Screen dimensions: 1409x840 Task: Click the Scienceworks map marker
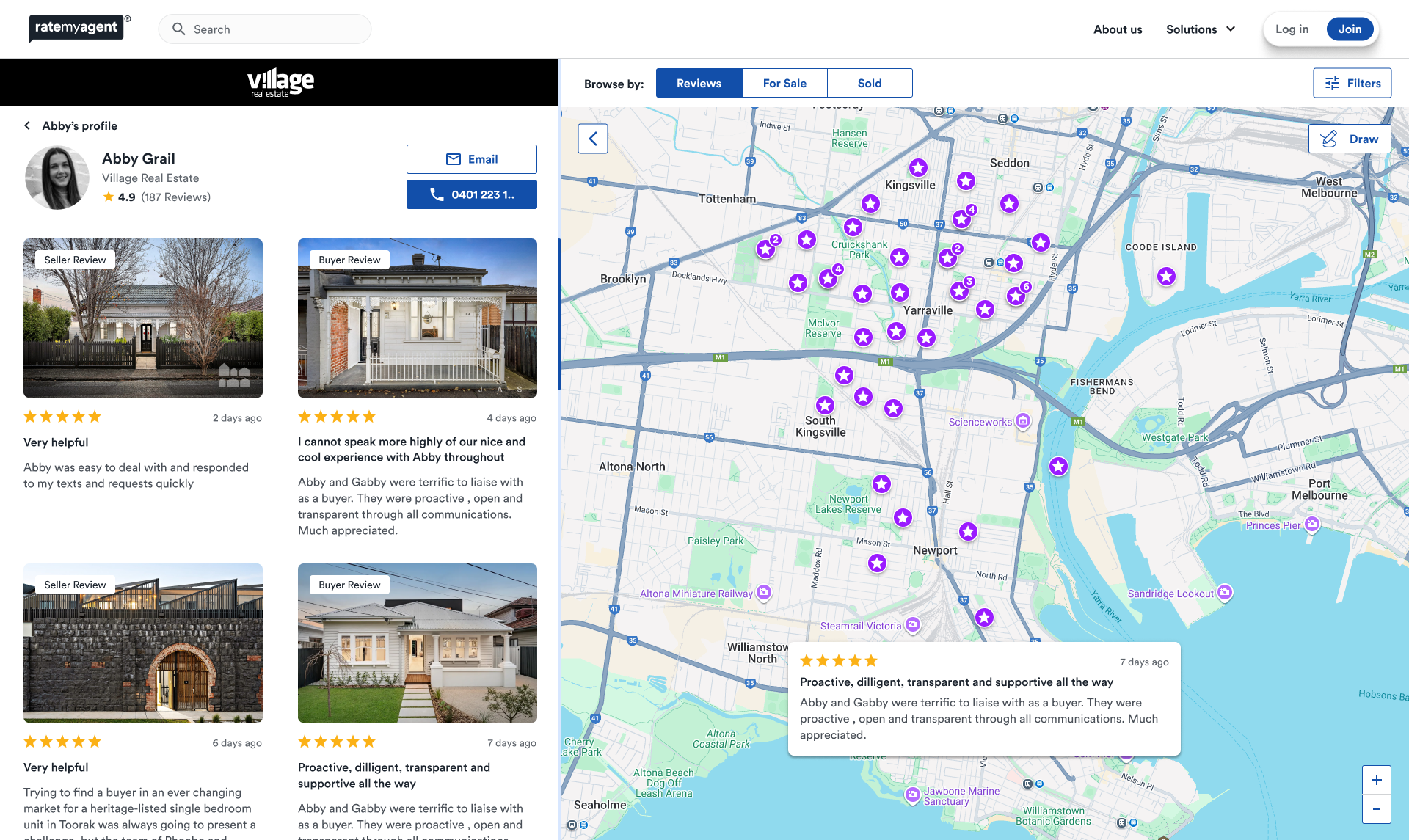(x=1022, y=421)
